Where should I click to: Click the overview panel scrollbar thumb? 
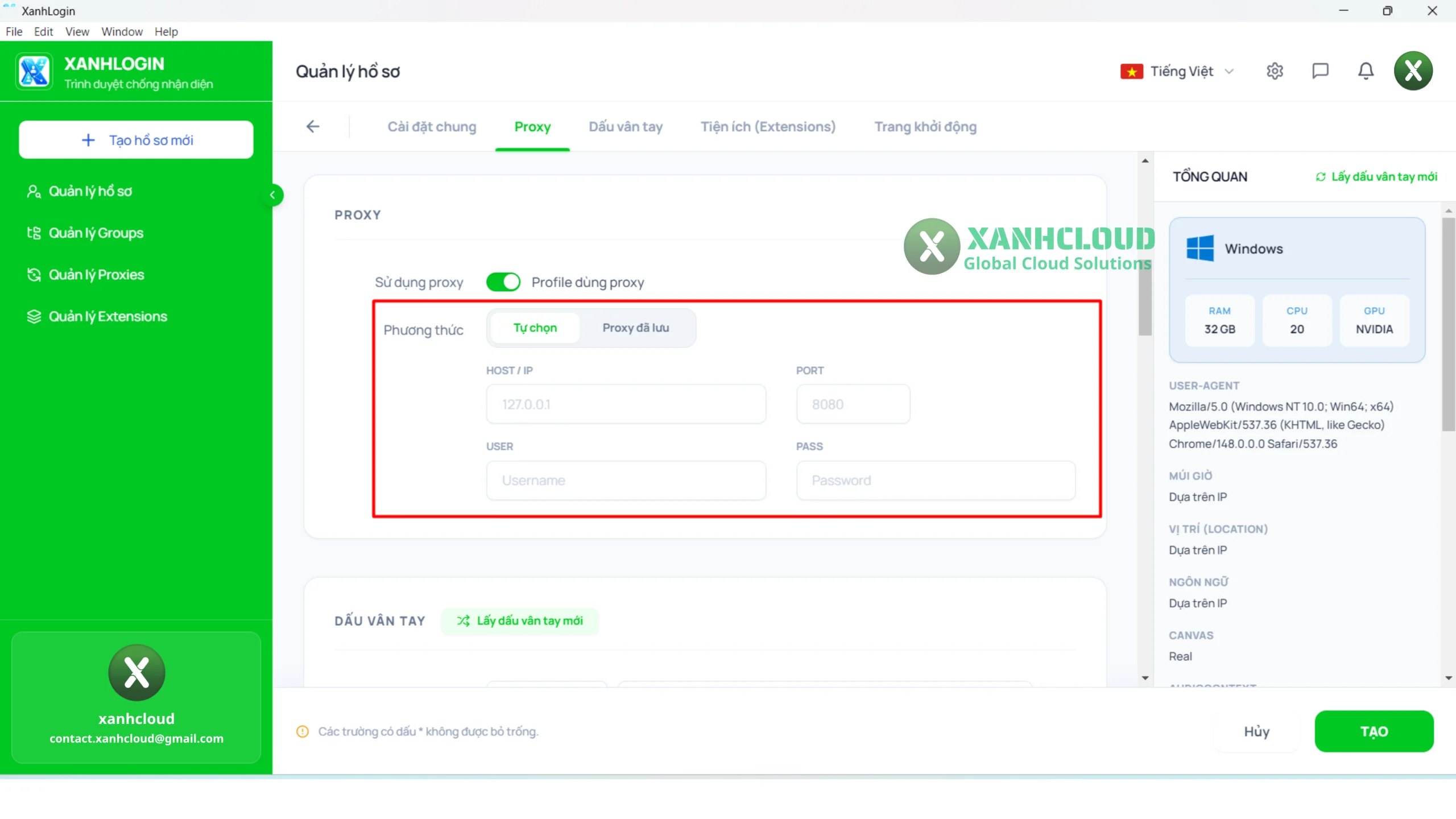(x=1448, y=324)
